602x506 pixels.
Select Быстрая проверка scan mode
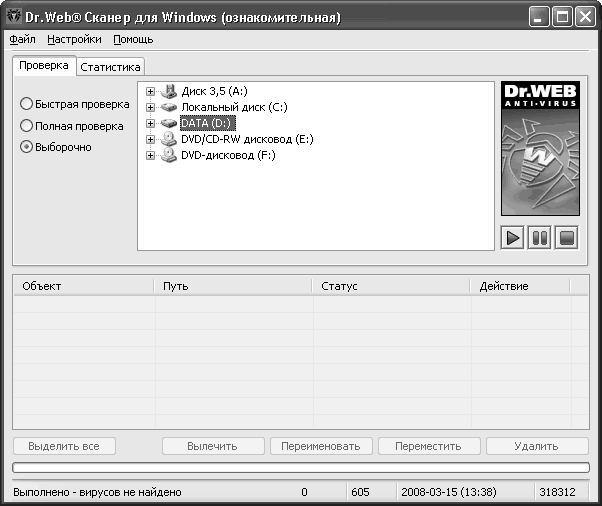point(27,104)
